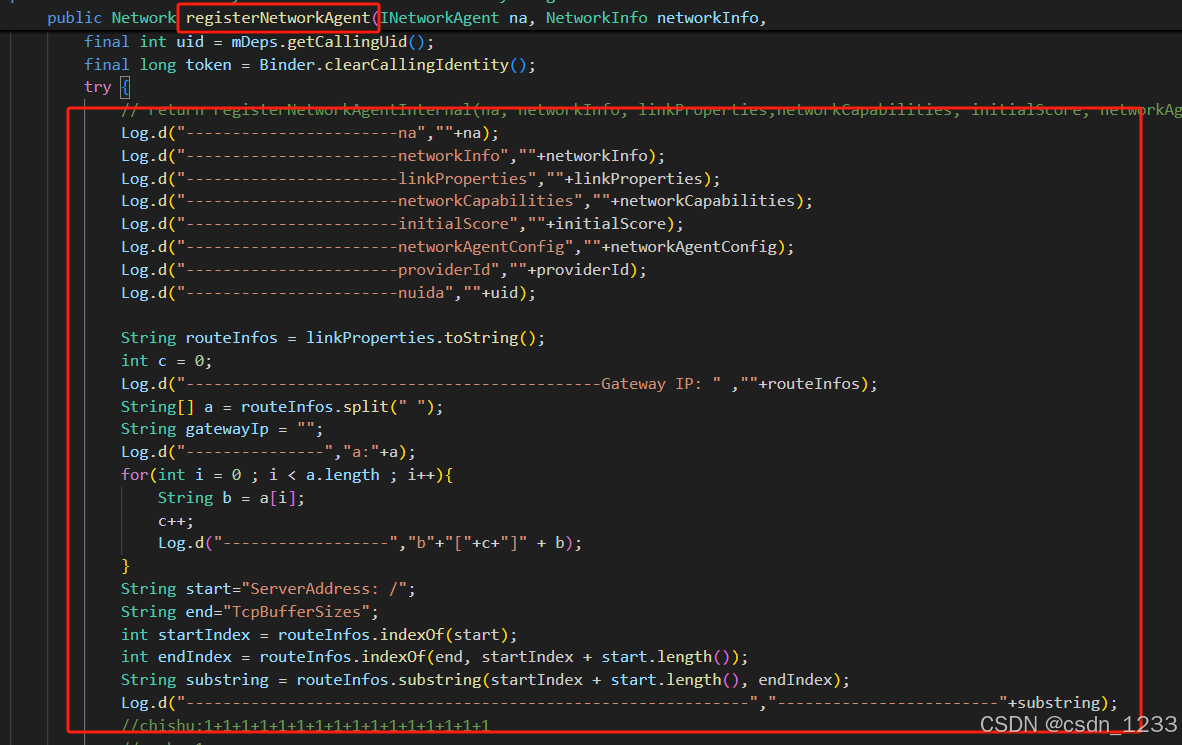Click the //chishu comment line
The width and height of the screenshot is (1182, 745).
[x=305, y=725]
